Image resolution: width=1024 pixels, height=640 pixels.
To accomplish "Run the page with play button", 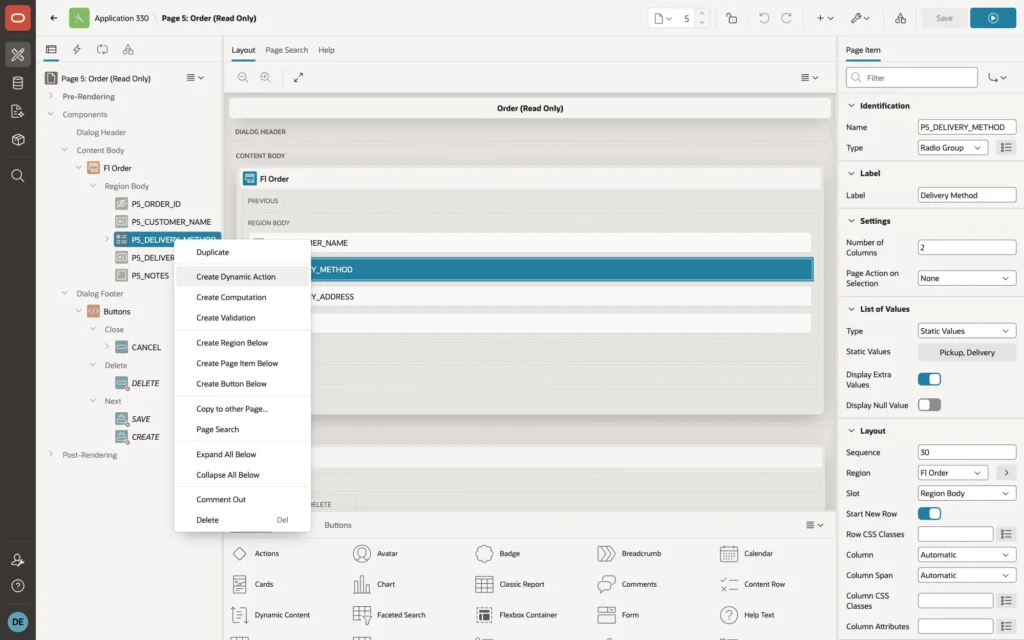I will [993, 18].
